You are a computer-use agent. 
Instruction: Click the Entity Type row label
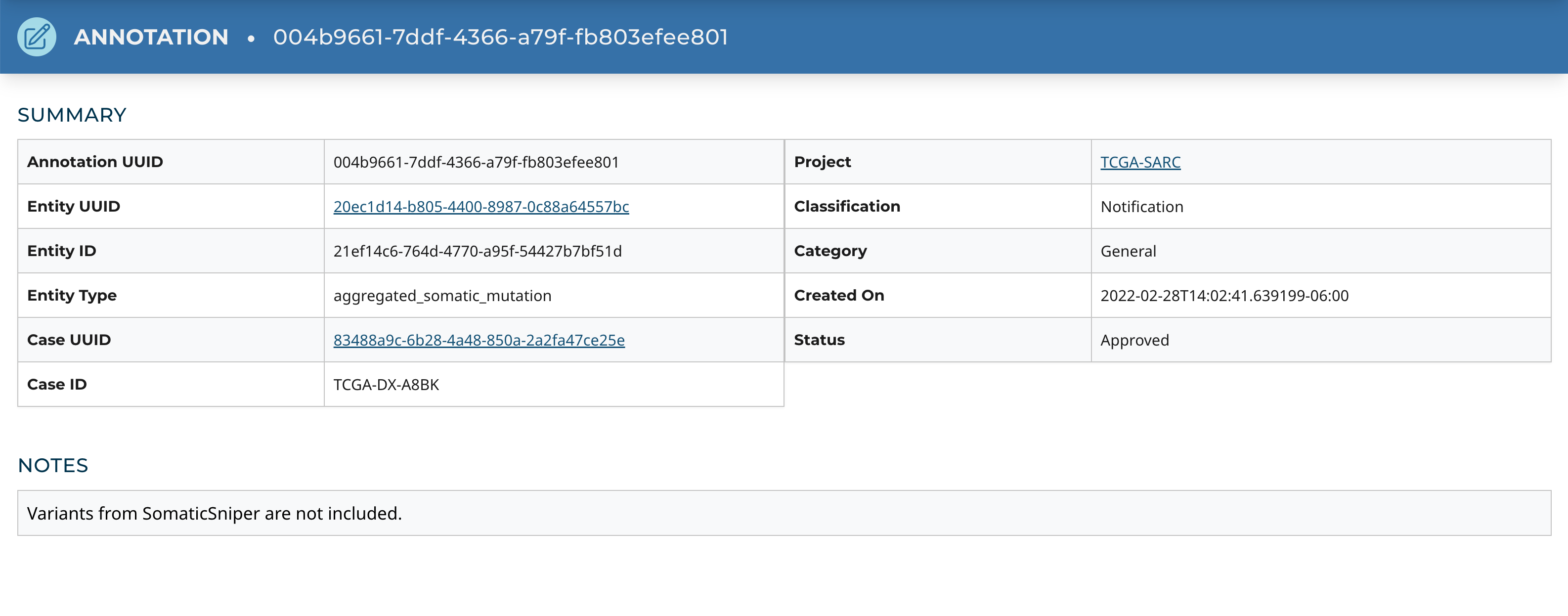pos(72,296)
